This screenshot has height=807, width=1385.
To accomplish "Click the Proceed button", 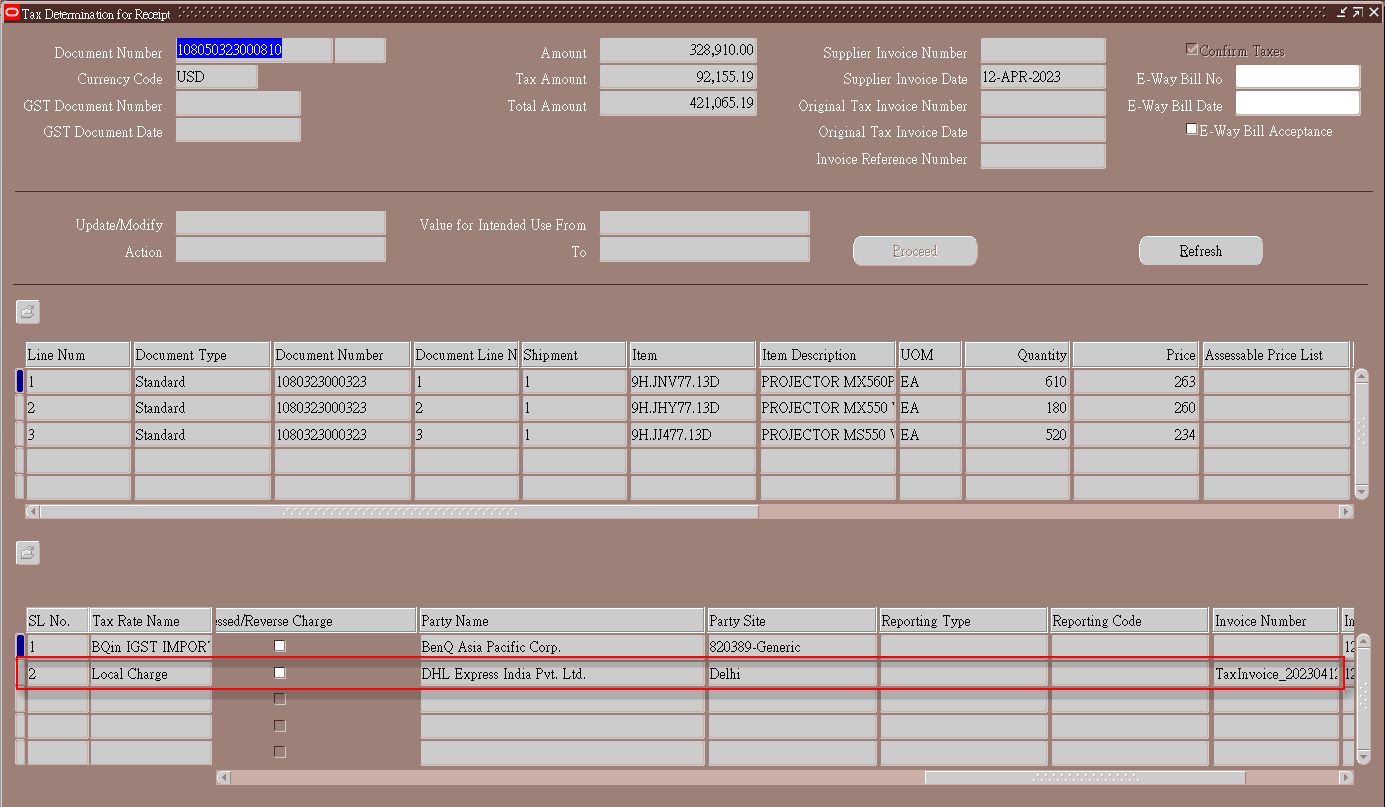I will click(x=913, y=251).
